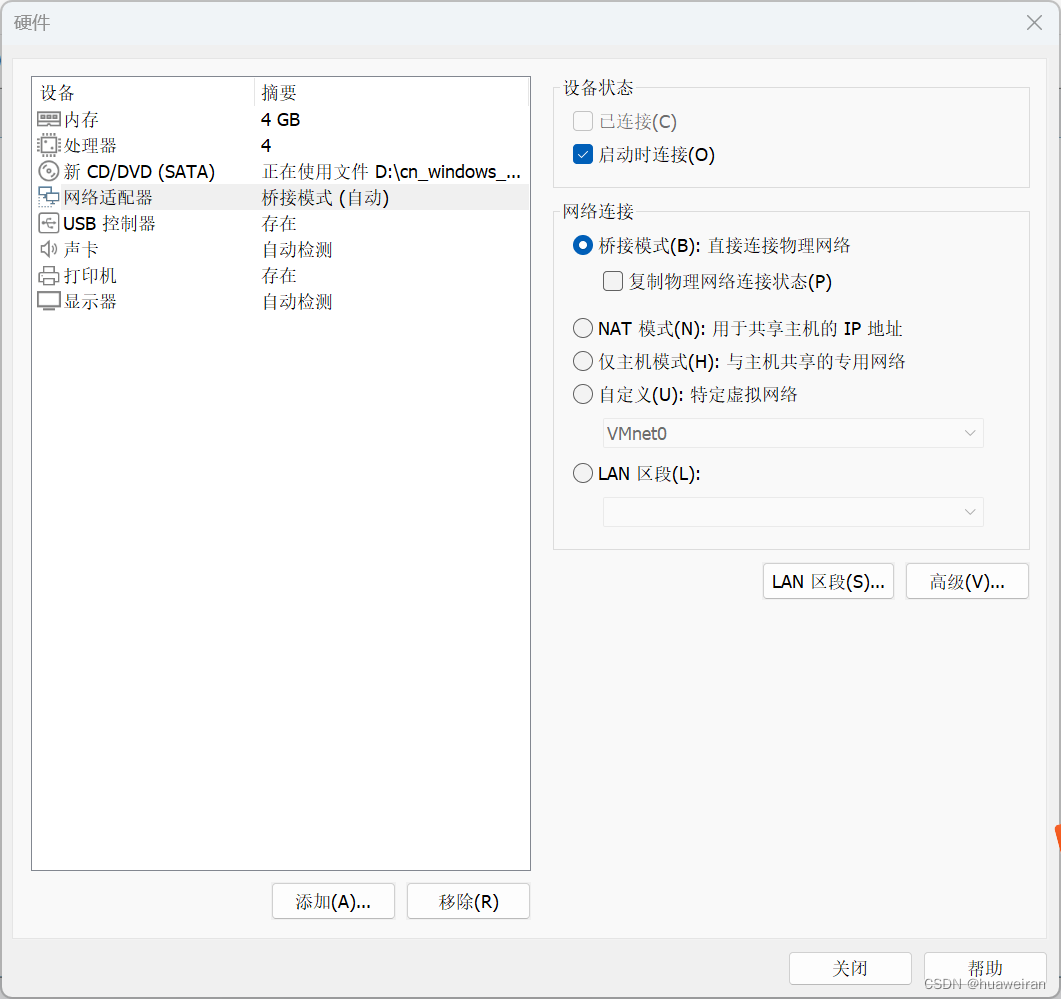Click the printer (打印机) icon
The image size is (1061, 999).
pyautogui.click(x=49, y=275)
